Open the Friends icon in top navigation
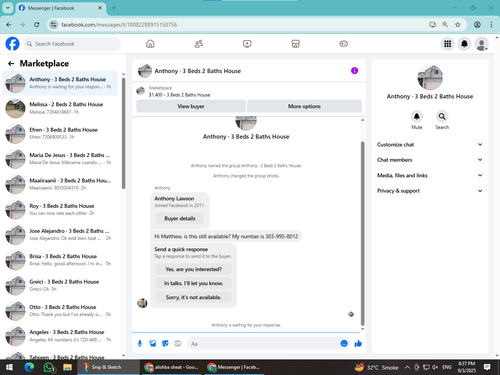500x375 pixels. (x=199, y=44)
